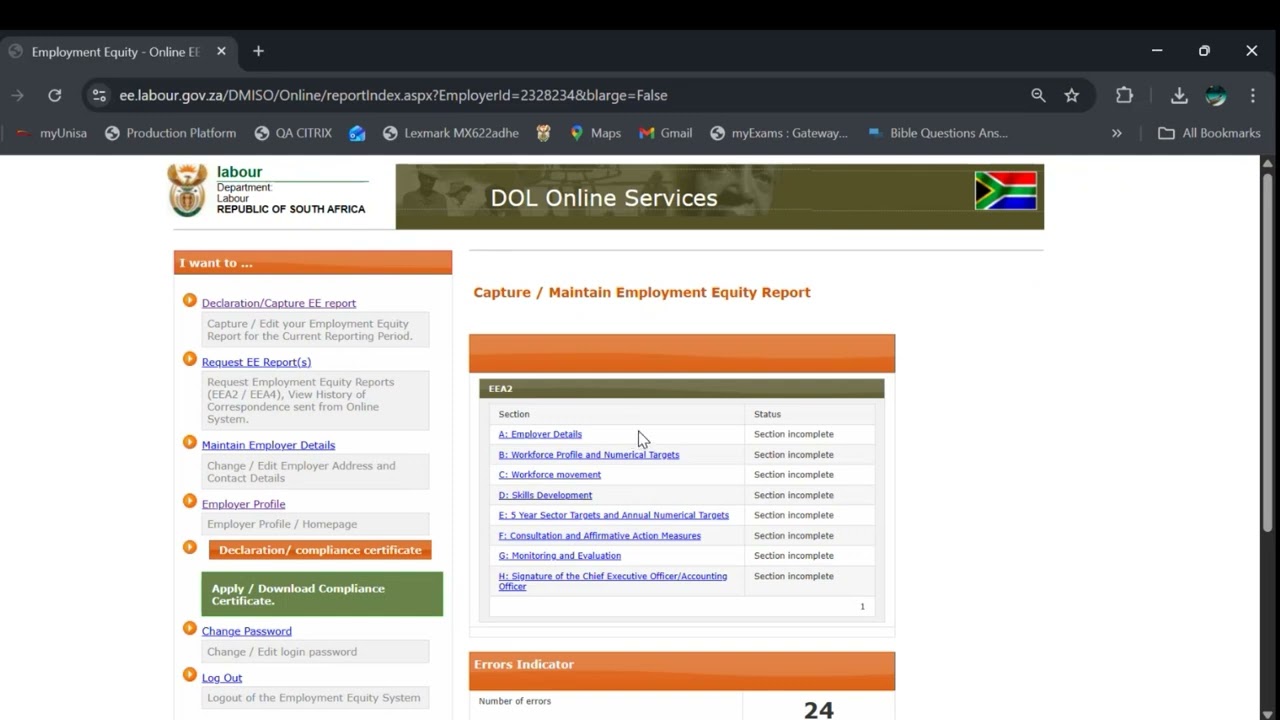Click the orange bullet beside Request EE Report(s)
The width and height of the screenshot is (1280, 720).
pyautogui.click(x=190, y=359)
